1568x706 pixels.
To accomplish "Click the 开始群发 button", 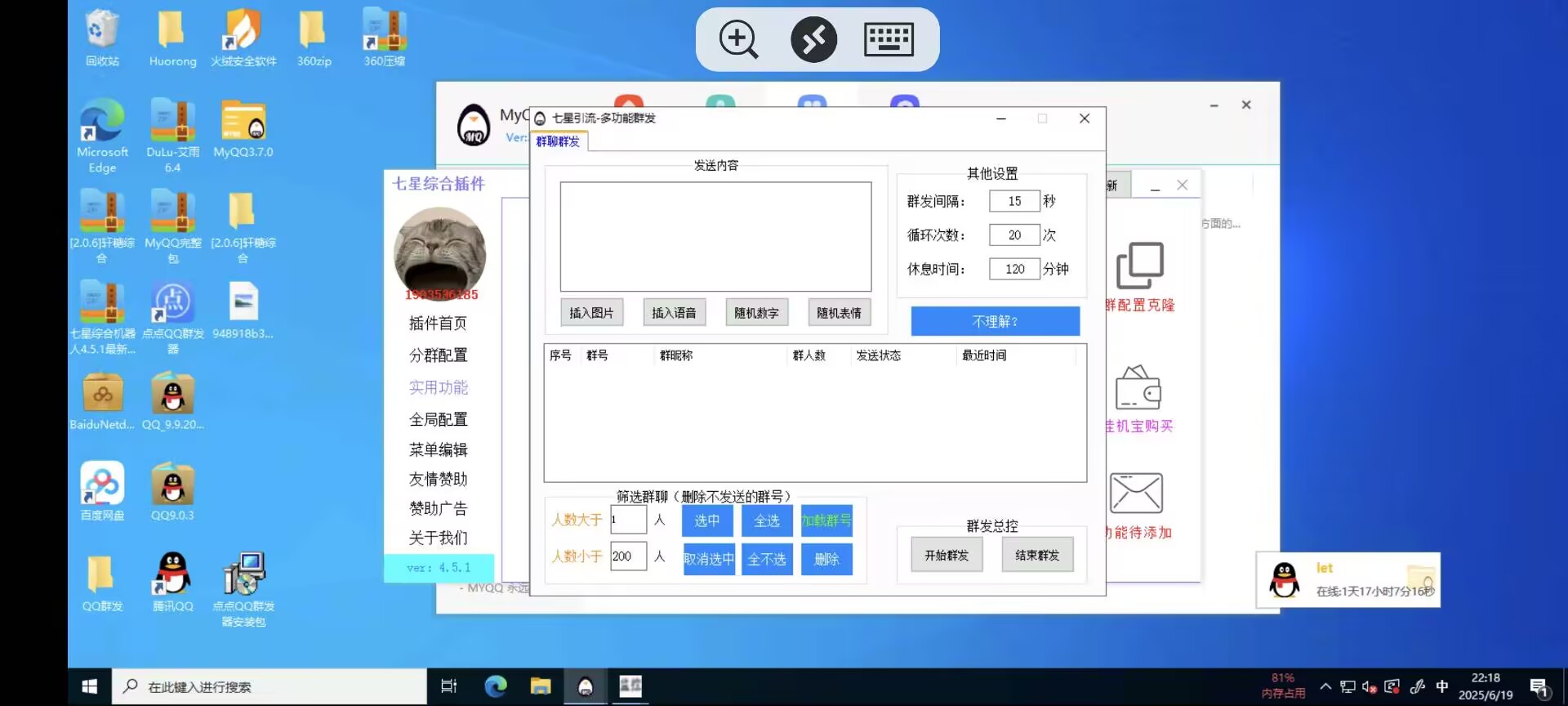I will pyautogui.click(x=947, y=556).
